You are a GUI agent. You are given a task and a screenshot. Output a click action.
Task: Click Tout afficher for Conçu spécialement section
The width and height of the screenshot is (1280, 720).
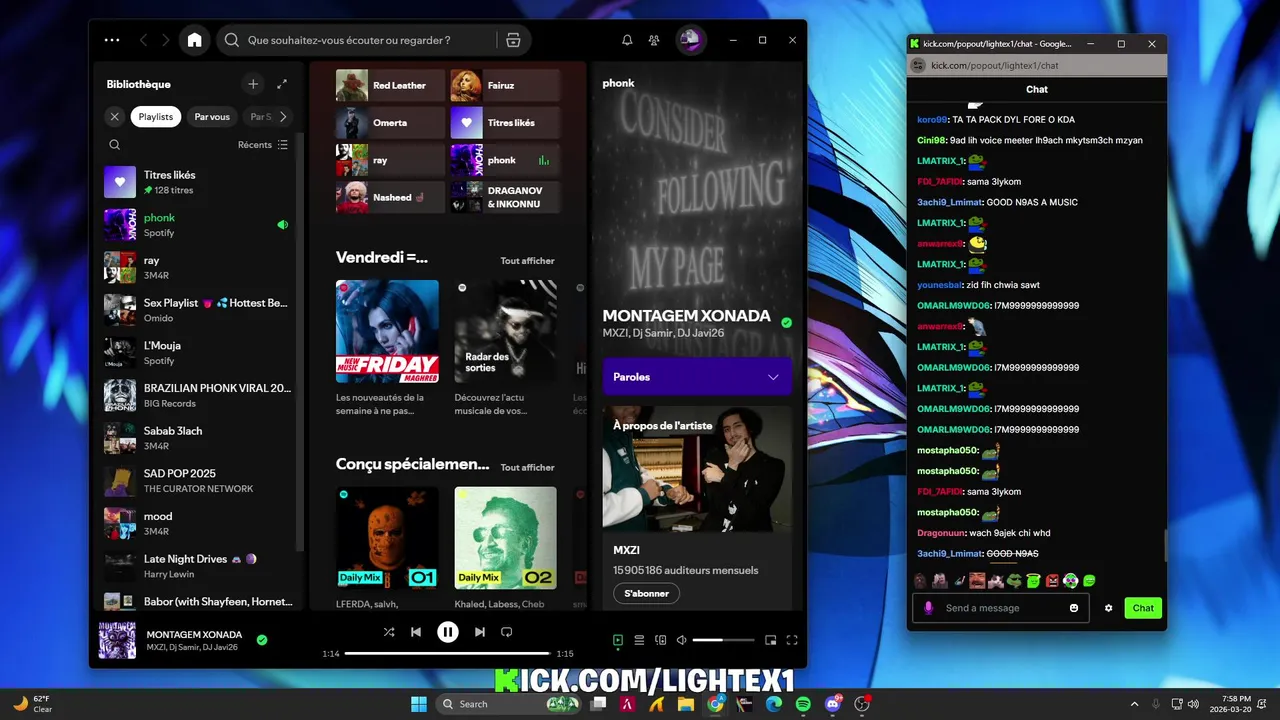coord(527,467)
